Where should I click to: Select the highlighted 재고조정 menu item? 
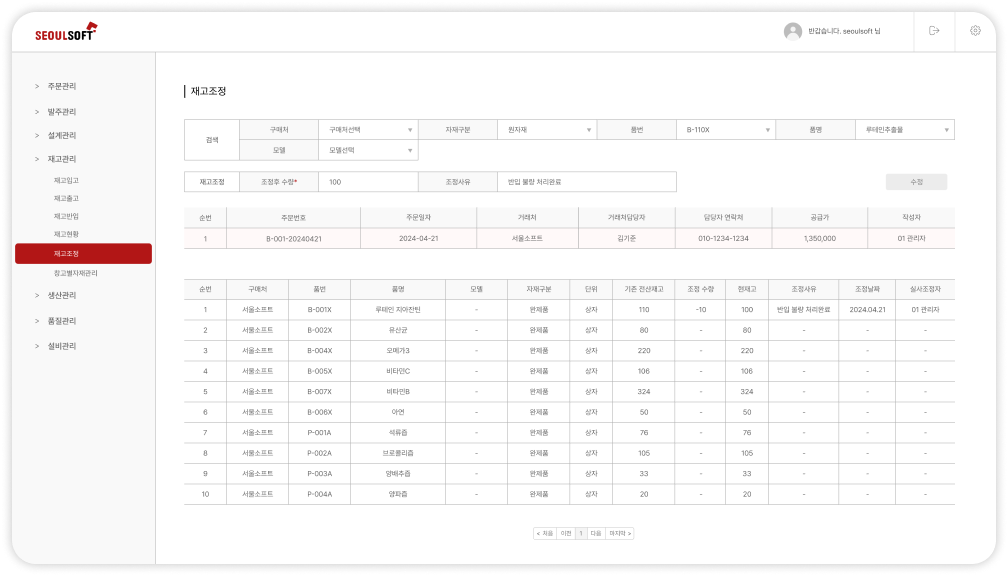click(84, 254)
